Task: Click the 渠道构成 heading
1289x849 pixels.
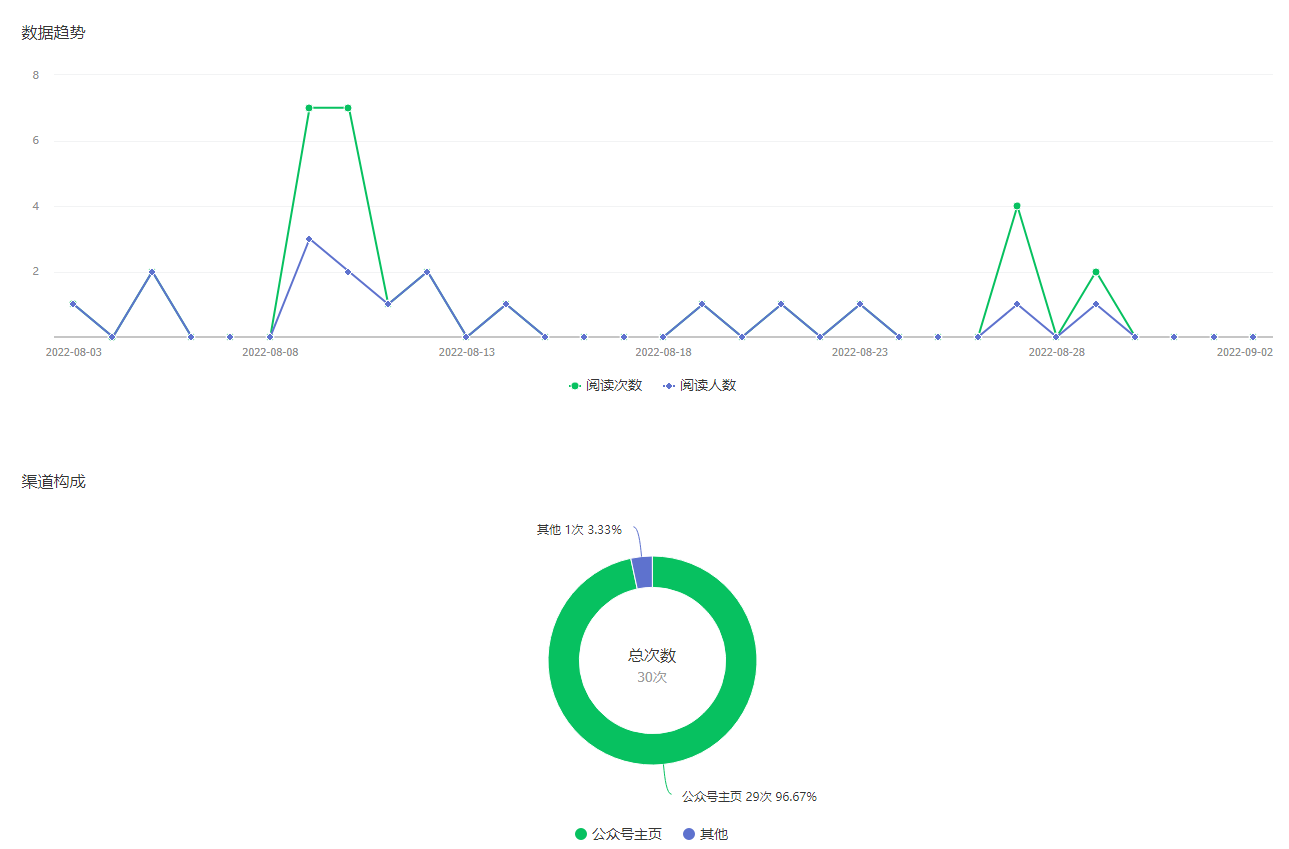Action: 54,481
